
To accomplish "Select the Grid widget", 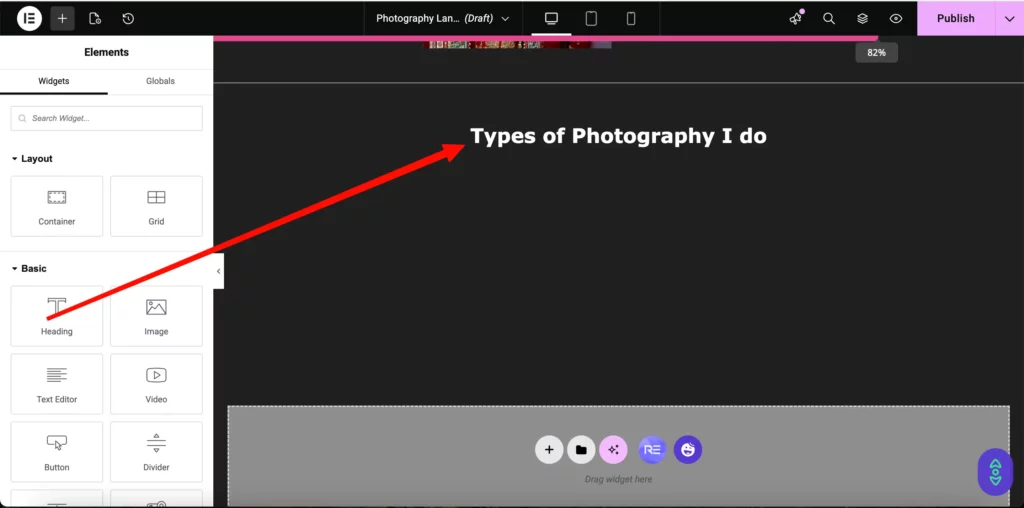I will point(156,206).
